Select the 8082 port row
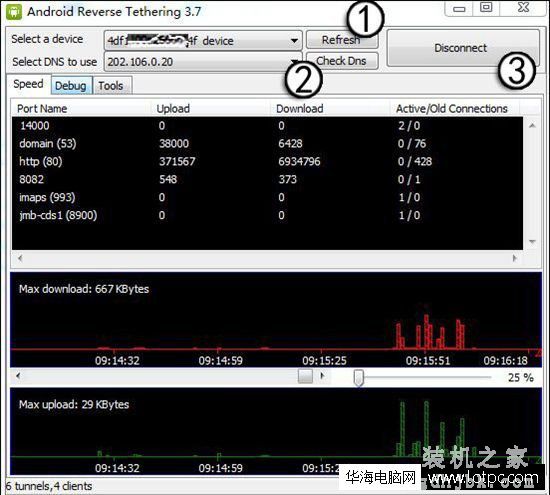Screen dimensions: 550x495 pyautogui.click(x=267, y=179)
